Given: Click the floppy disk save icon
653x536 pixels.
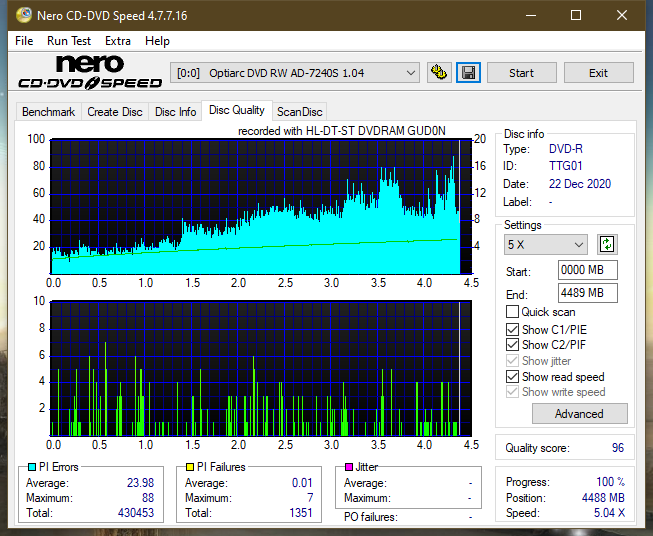Looking at the screenshot, I should tap(468, 73).
